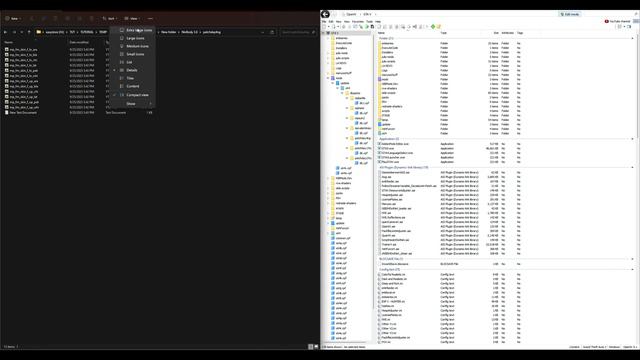Viewport: 640px width, 360px height.
Task: Open the Sort dropdown in File Explorer
Action: tap(109, 18)
